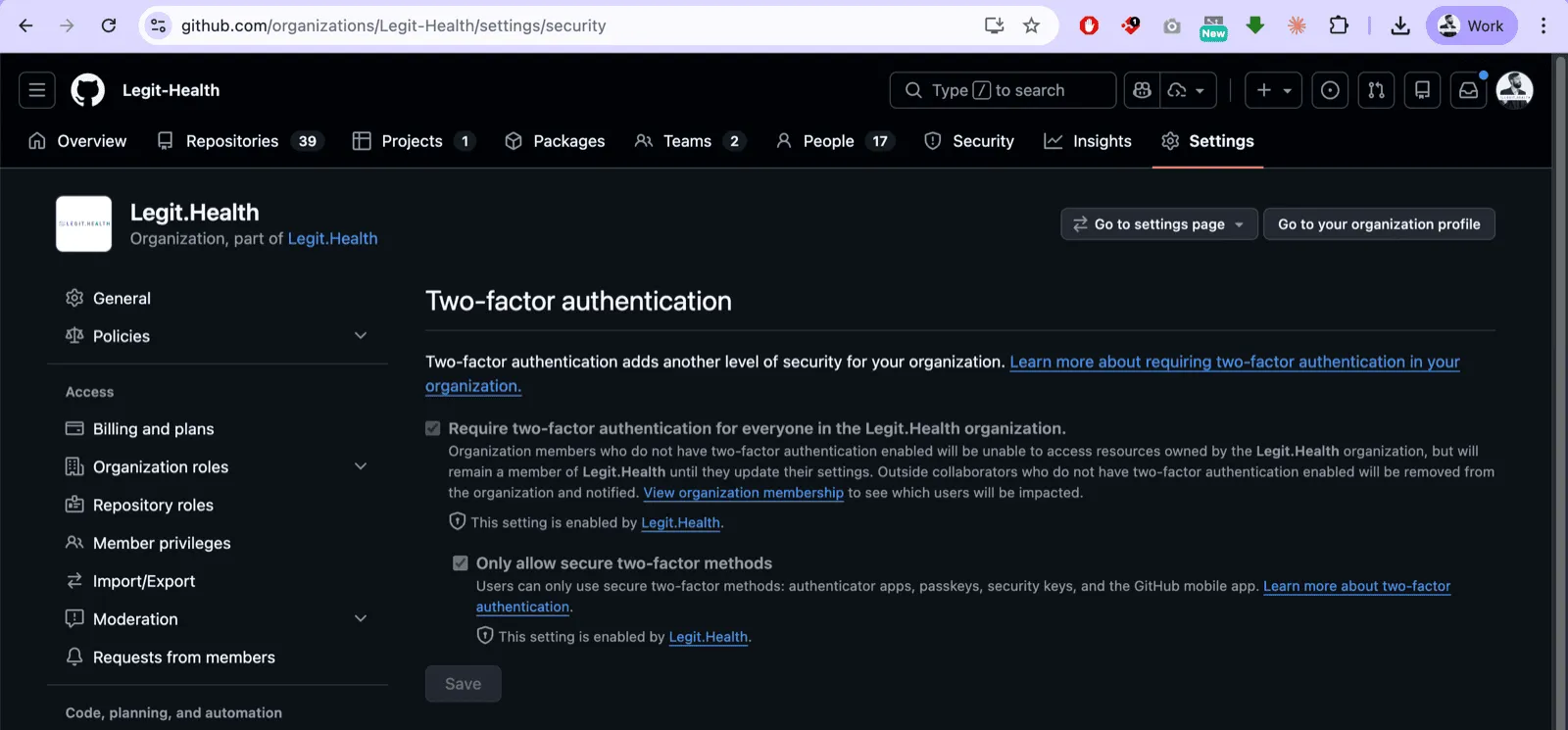Viewport: 1568px width, 730px height.
Task: Open browser Downloads icon
Action: 1400,25
